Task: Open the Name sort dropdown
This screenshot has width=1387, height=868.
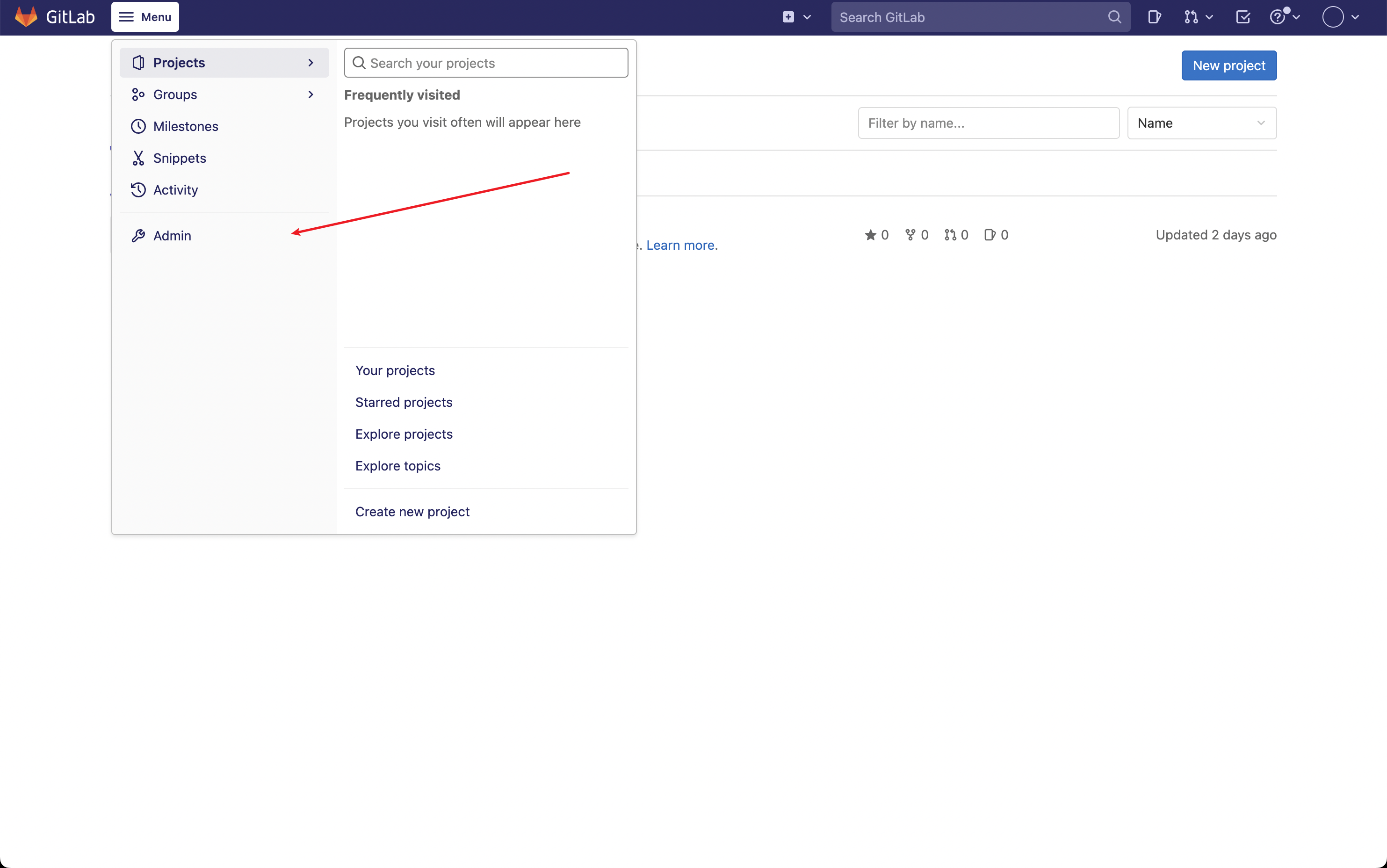Action: pyautogui.click(x=1202, y=123)
